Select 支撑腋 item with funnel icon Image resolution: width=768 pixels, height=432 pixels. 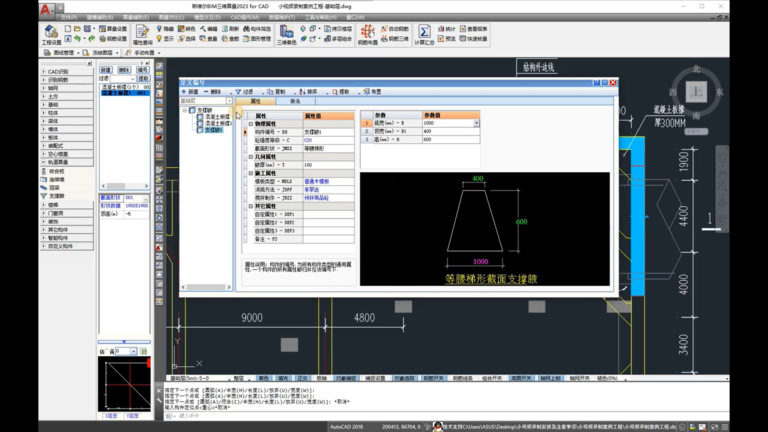(x=53, y=196)
